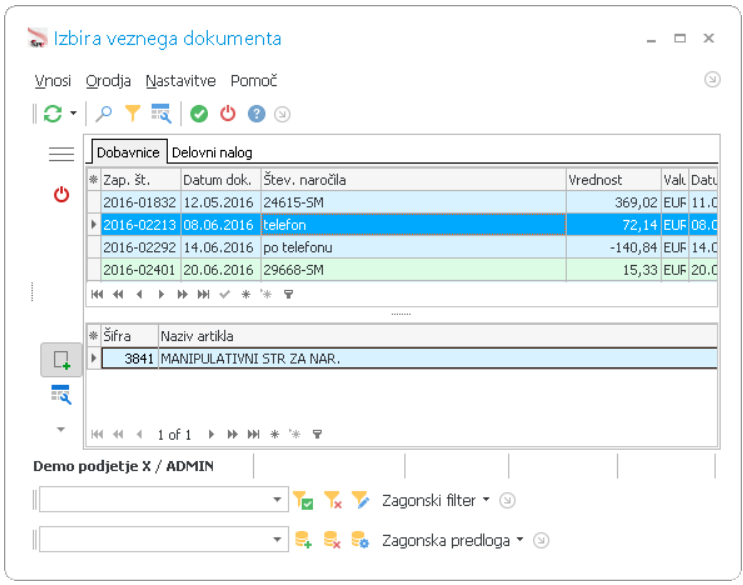Open the Nastavitve menu
Image resolution: width=743 pixels, height=585 pixels.
(x=181, y=81)
